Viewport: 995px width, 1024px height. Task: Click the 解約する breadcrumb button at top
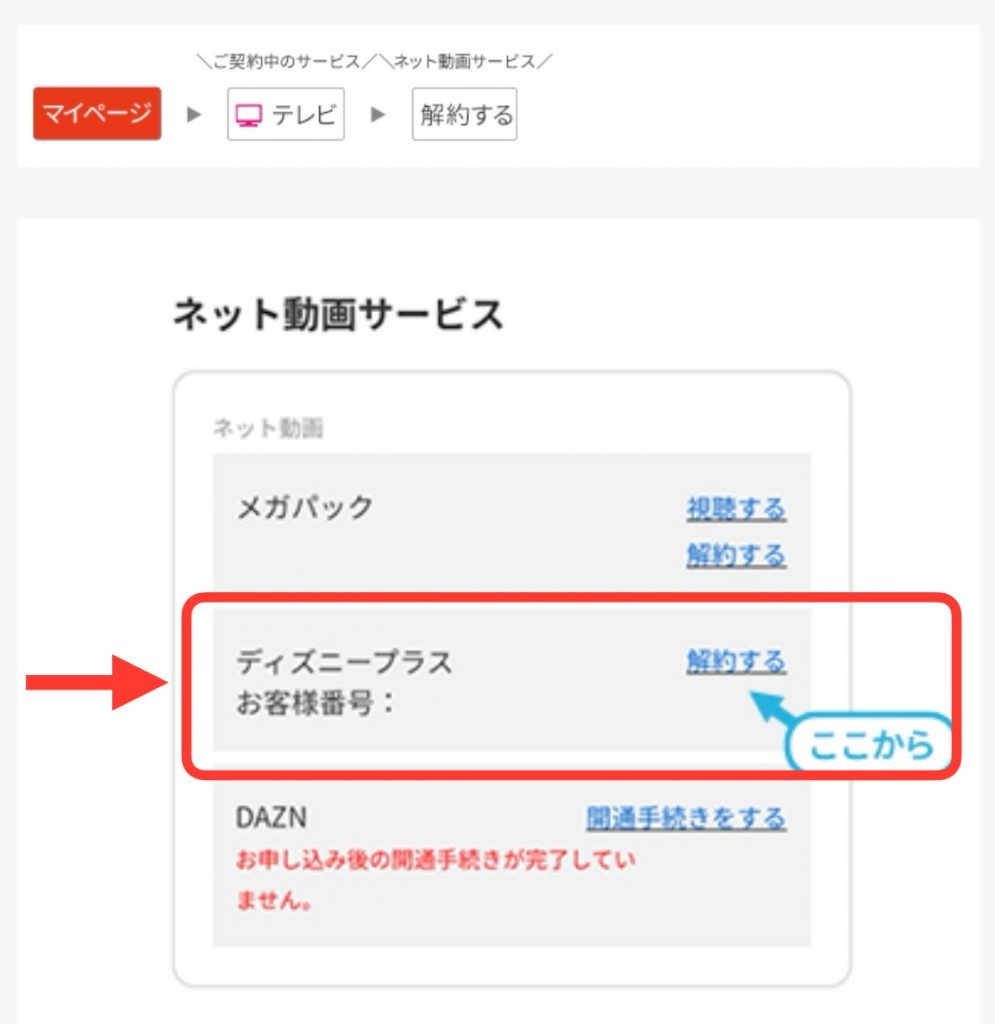[465, 115]
